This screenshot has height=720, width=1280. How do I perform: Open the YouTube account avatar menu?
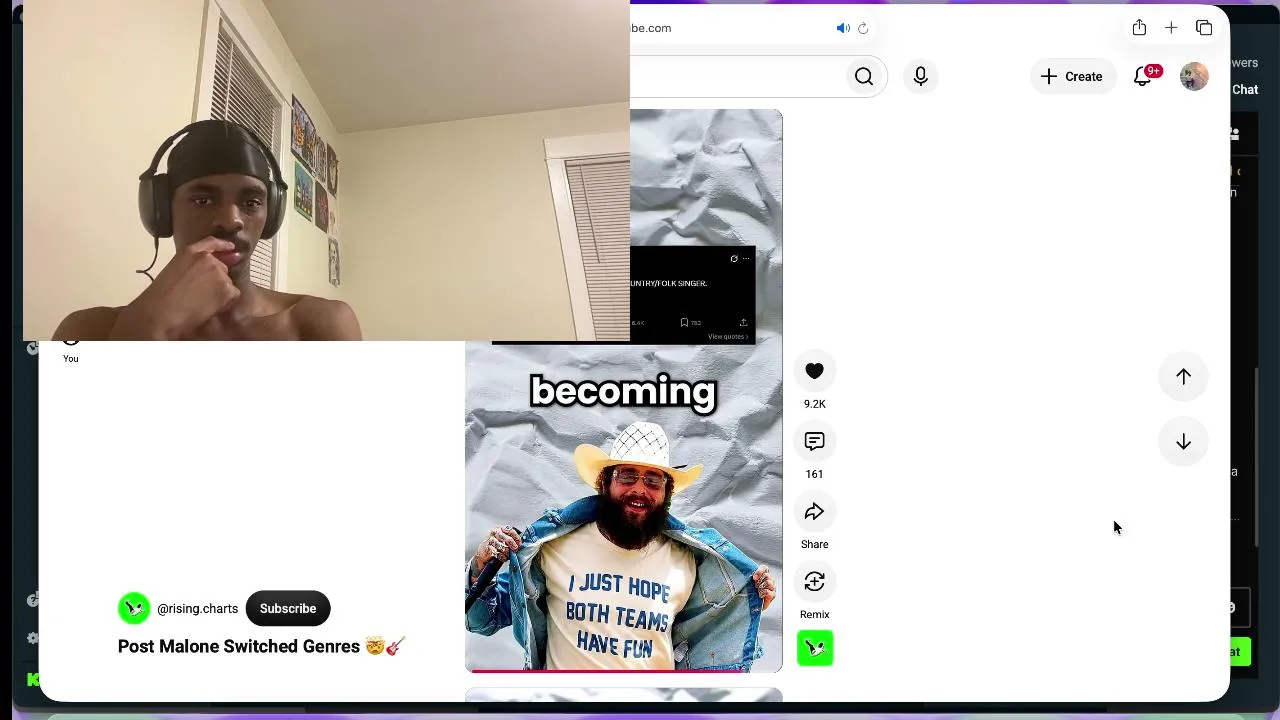(1194, 76)
